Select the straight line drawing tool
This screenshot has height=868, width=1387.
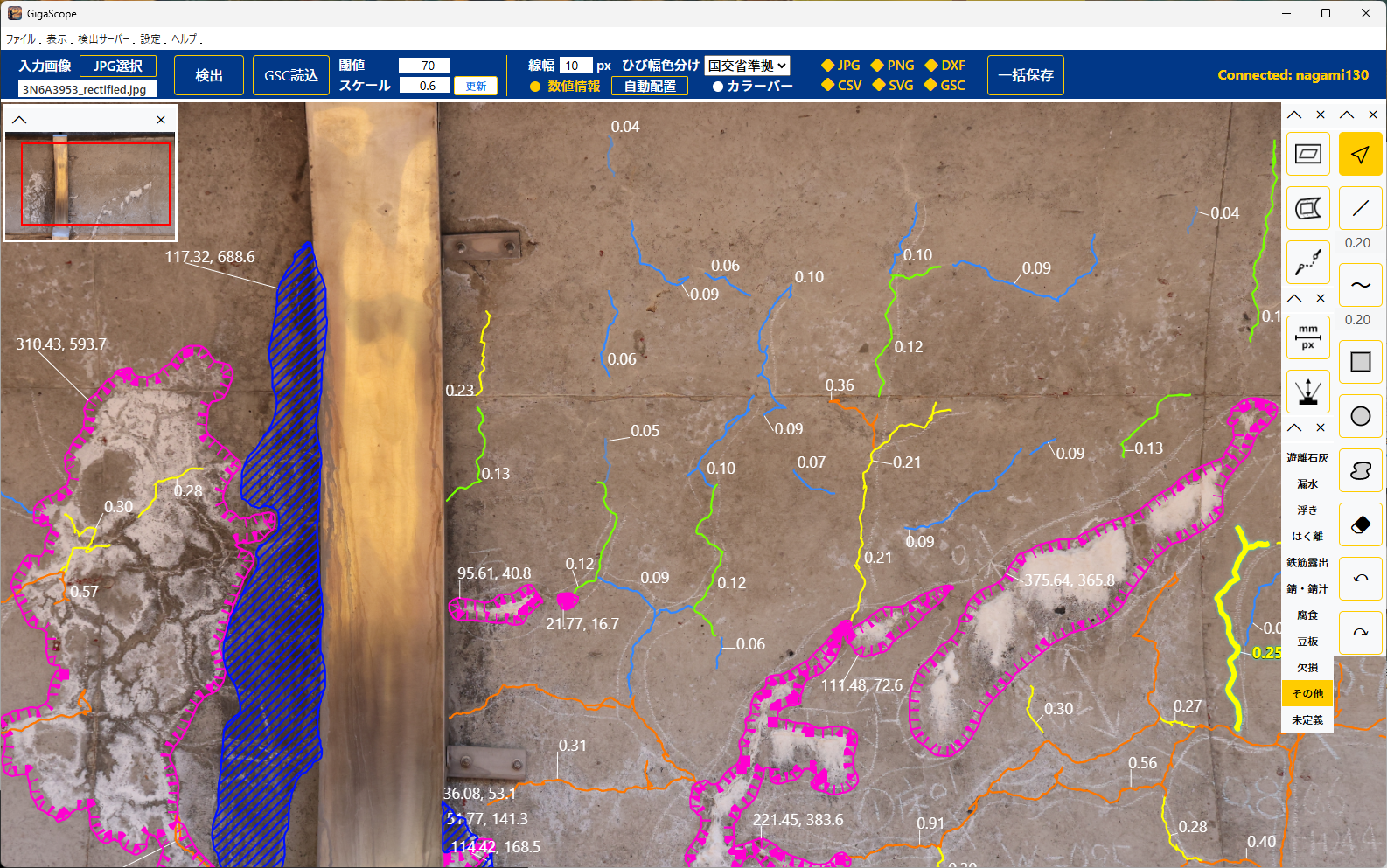click(x=1360, y=208)
